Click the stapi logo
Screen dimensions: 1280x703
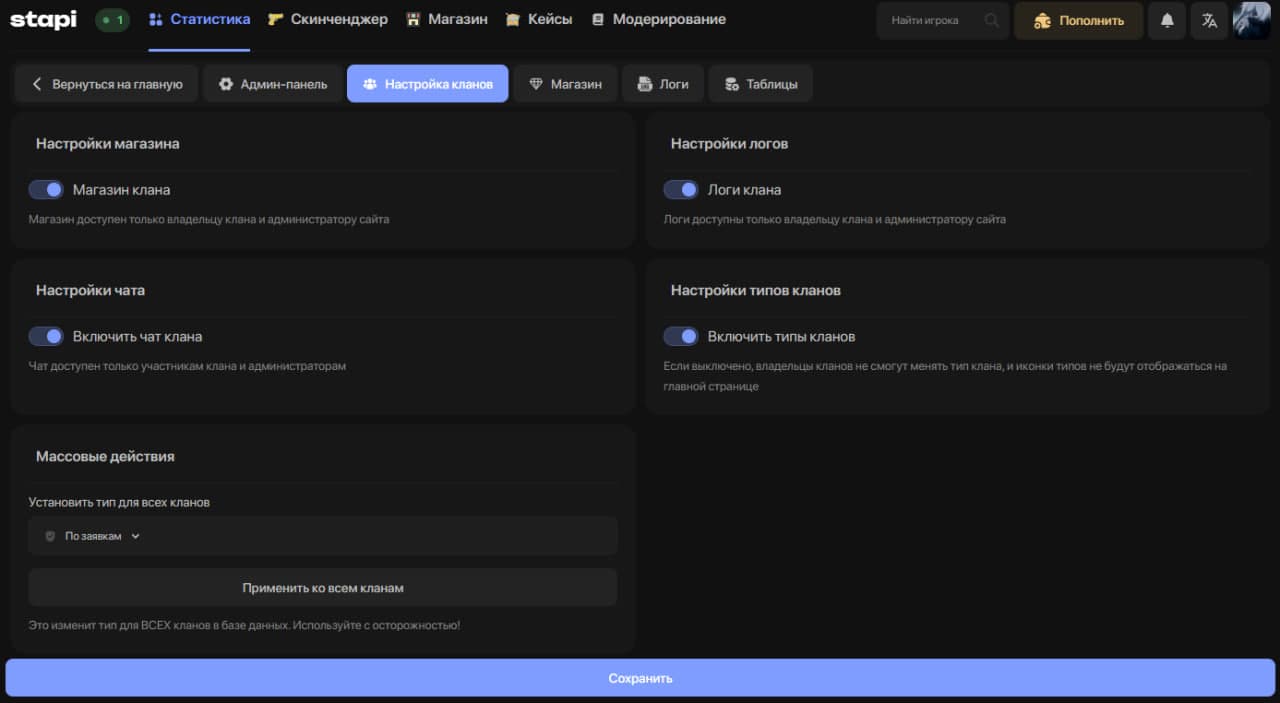click(x=43, y=19)
